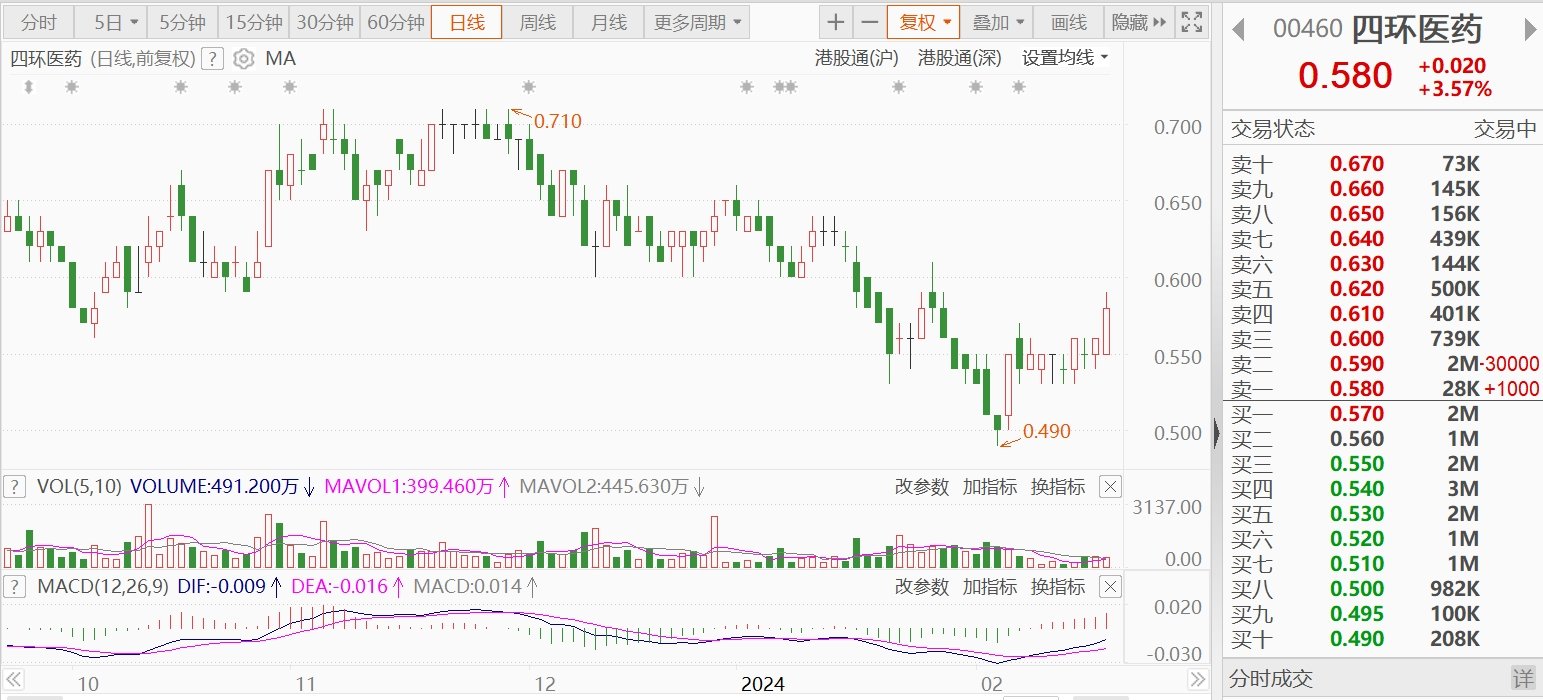Toggle 港股通(沪) marker display
This screenshot has height=700, width=1543.
[857, 58]
